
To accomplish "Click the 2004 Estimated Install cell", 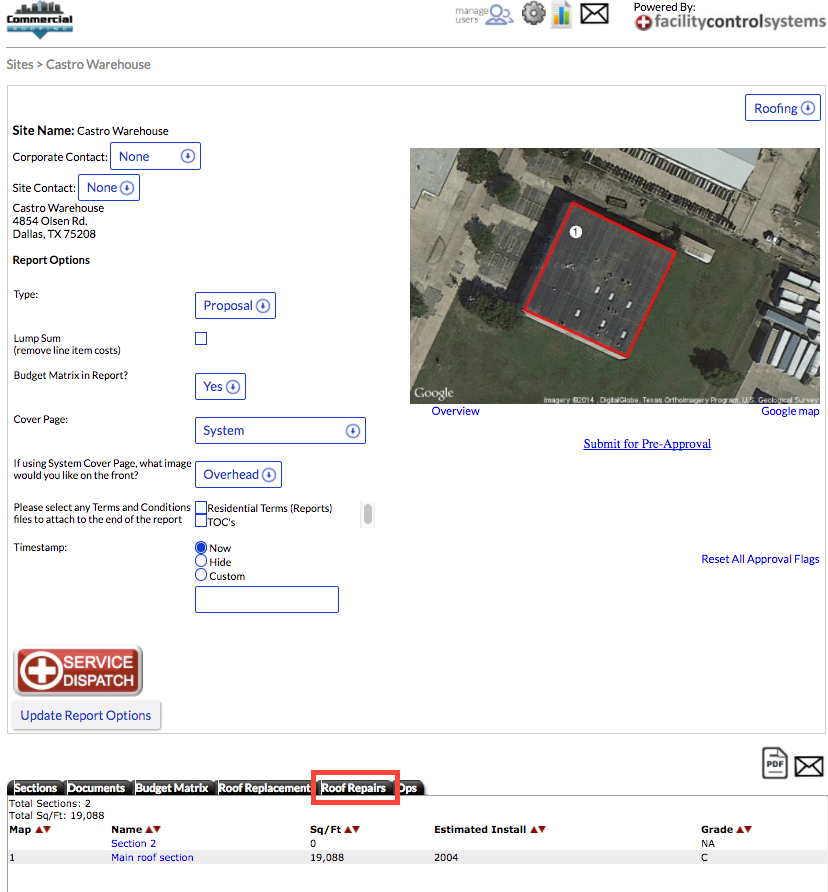I will (x=446, y=857).
